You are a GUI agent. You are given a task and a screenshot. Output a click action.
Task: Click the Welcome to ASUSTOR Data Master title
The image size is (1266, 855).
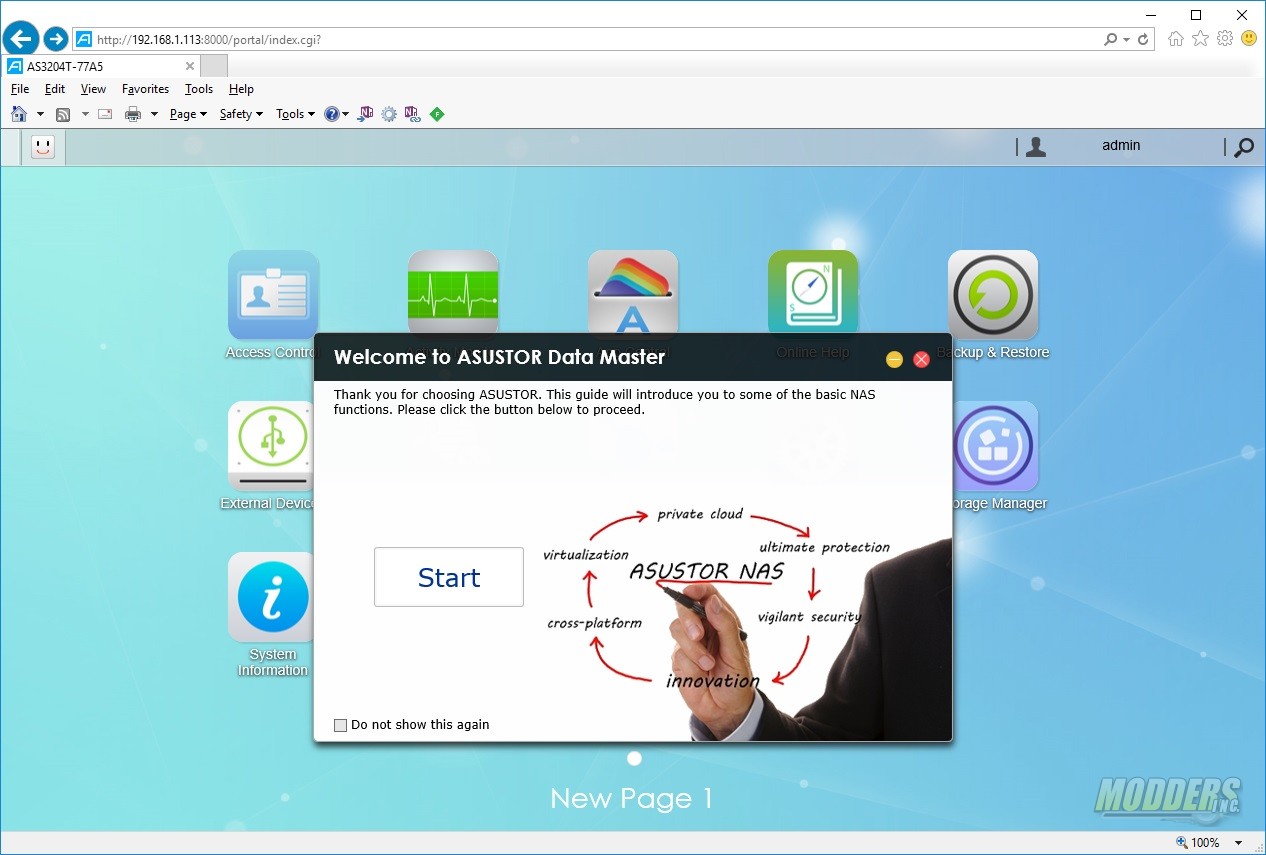(499, 357)
